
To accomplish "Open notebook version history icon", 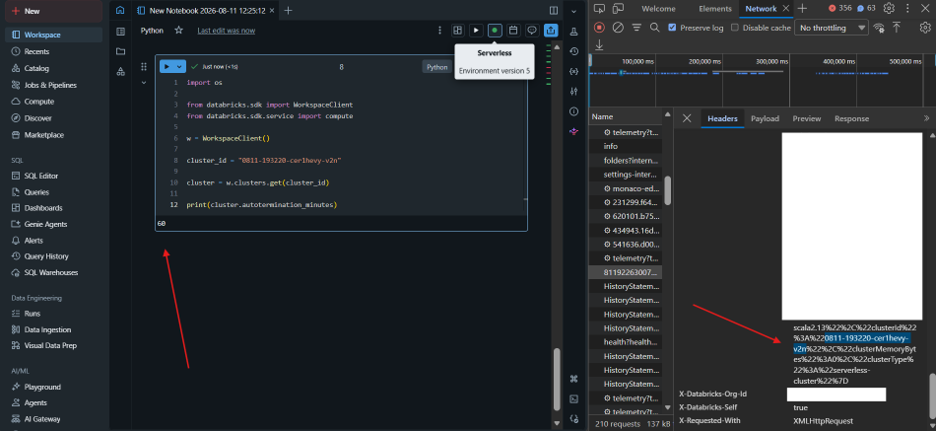I will [x=574, y=51].
